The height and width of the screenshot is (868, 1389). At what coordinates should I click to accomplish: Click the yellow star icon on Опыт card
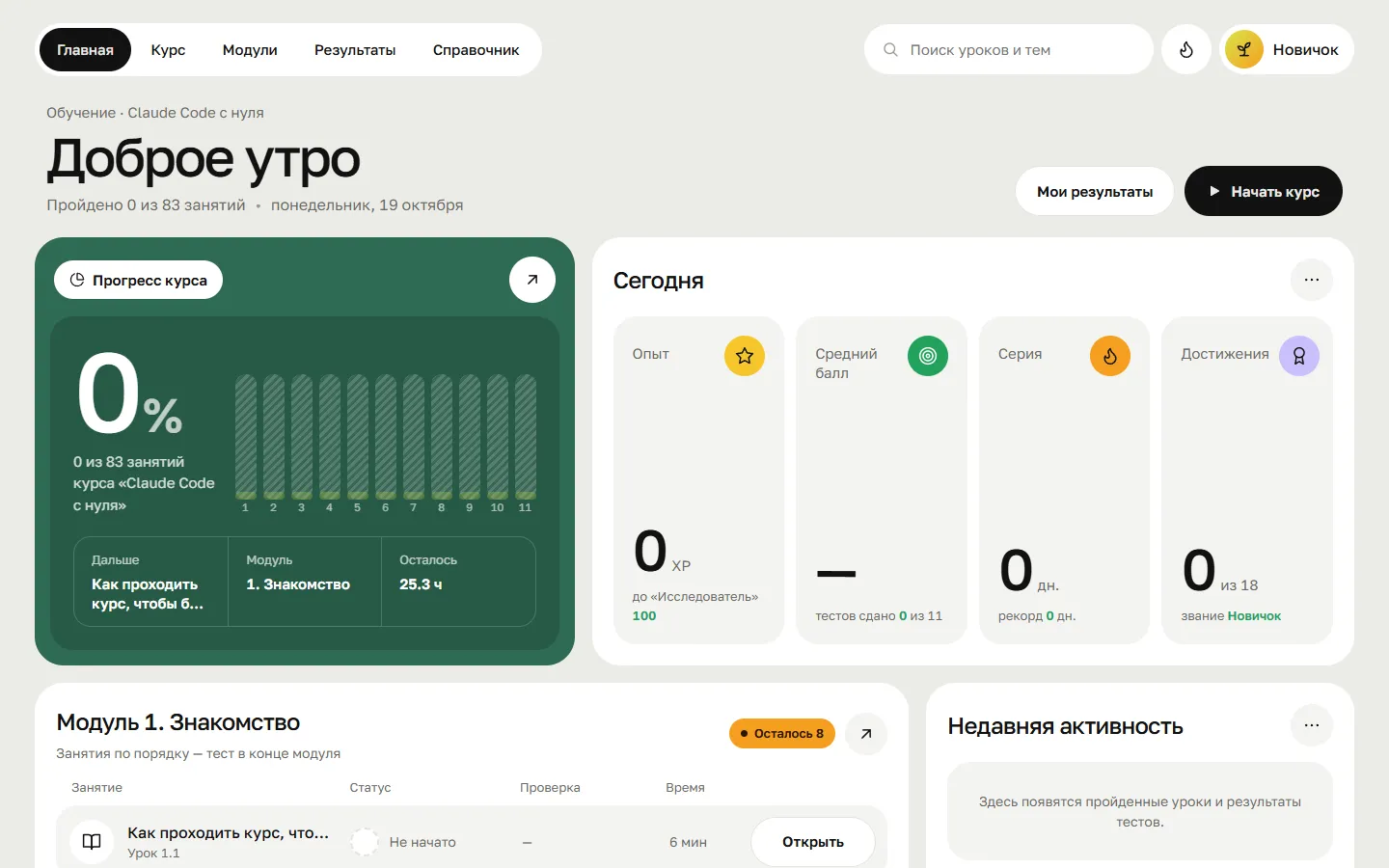tap(745, 356)
